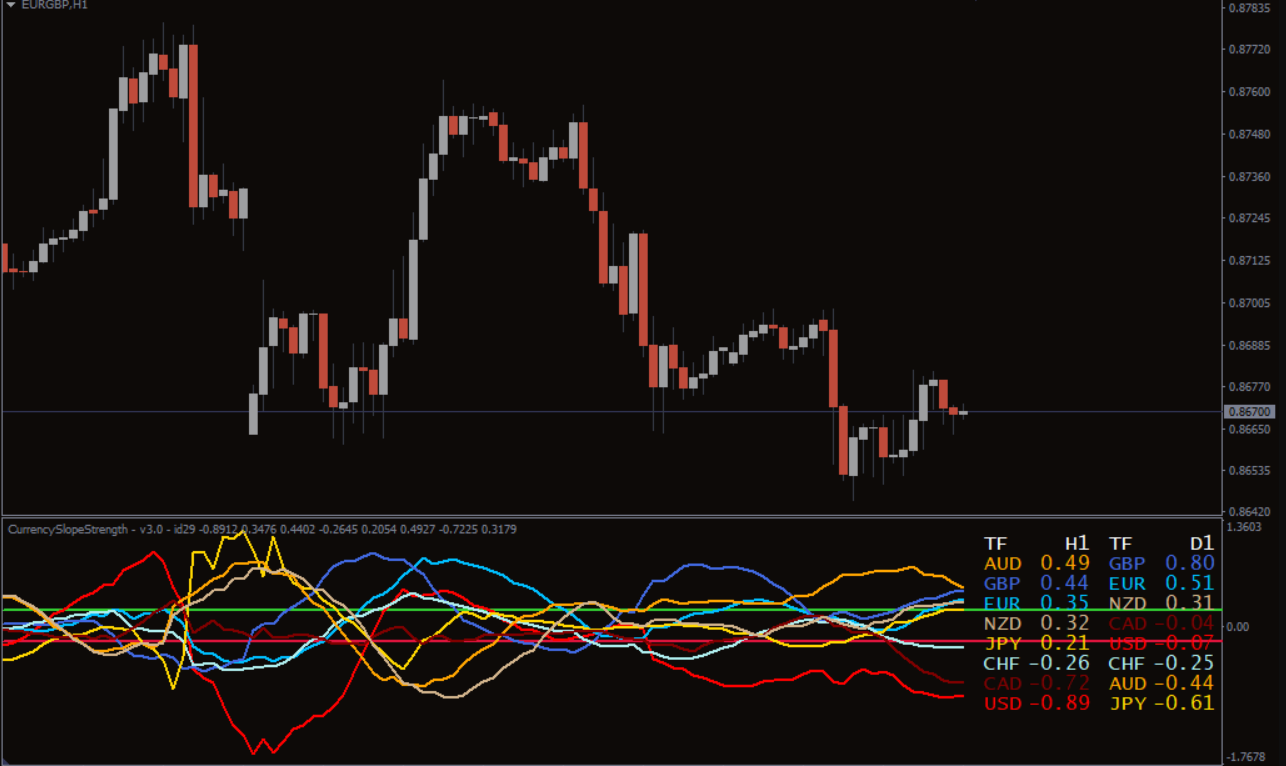Viewport: 1286px width, 766px height.
Task: Click the D1 timeframe header in the strength table
Action: [x=1202, y=544]
